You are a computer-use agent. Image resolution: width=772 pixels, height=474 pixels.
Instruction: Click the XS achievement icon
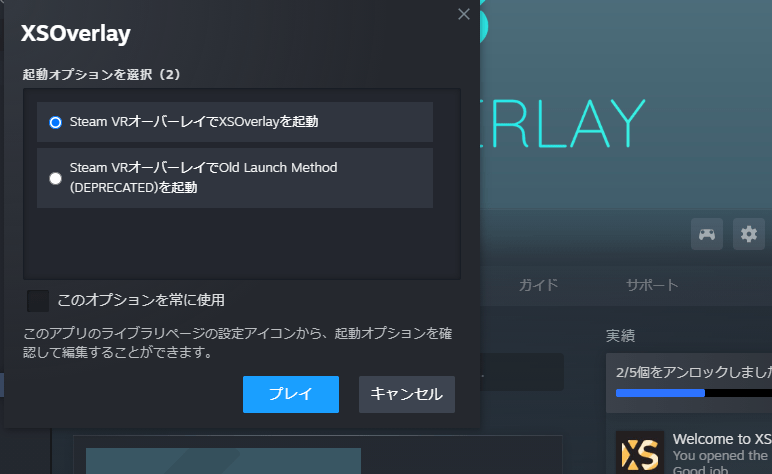pyautogui.click(x=639, y=452)
